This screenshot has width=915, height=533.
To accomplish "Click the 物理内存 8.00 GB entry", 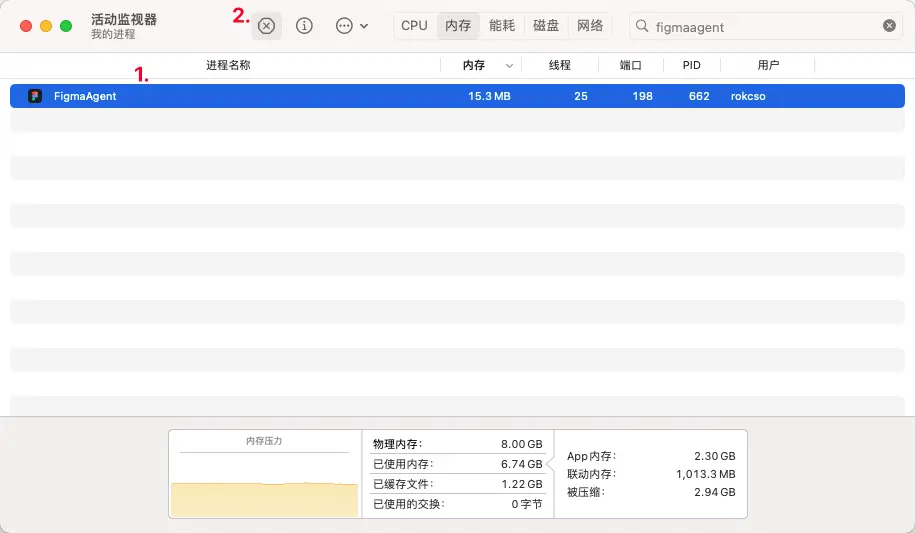I will [x=458, y=444].
